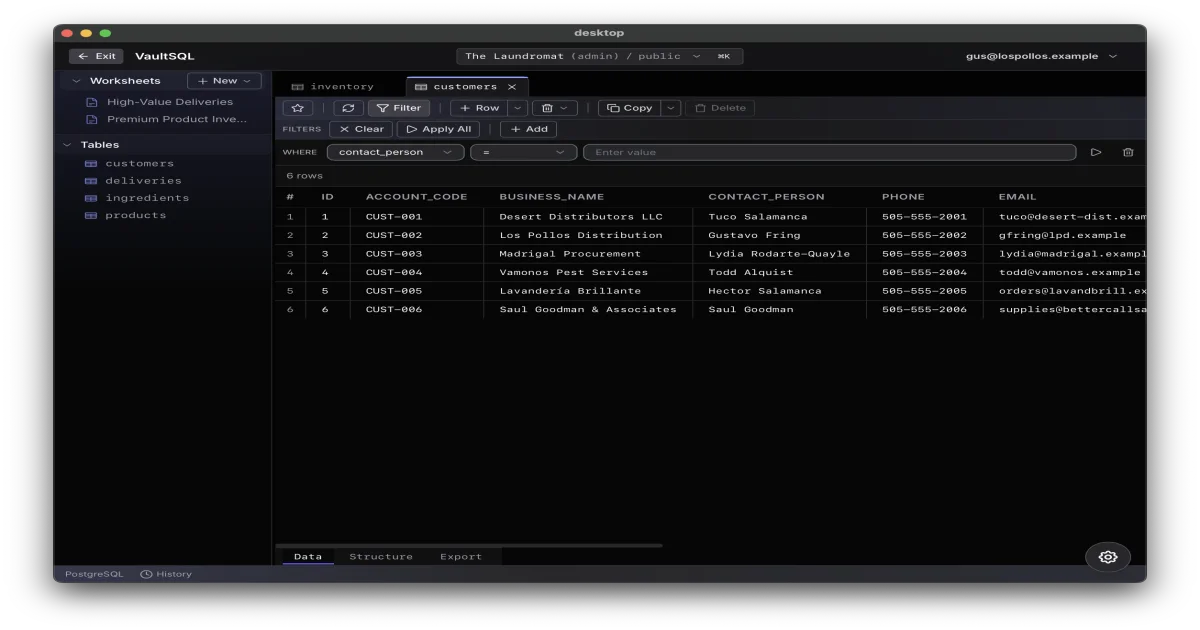Open the ingredients table

click(x=147, y=198)
